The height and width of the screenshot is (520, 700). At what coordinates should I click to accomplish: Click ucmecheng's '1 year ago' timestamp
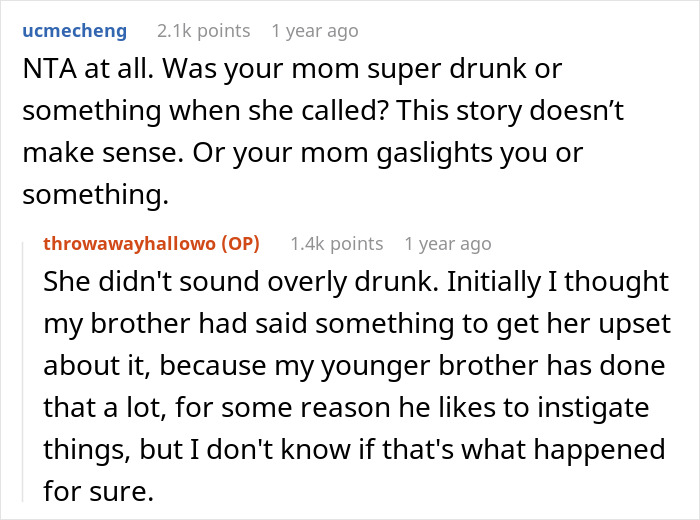315,31
